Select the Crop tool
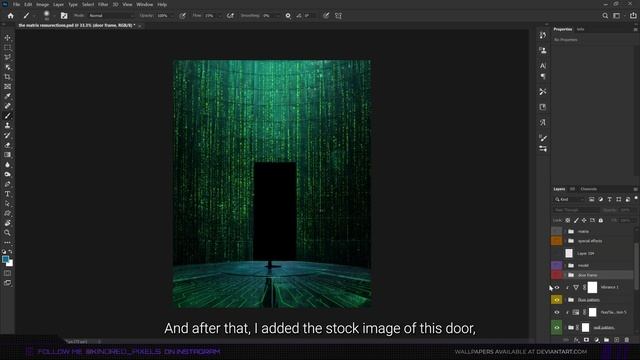This screenshot has height=360, width=640. 7,77
